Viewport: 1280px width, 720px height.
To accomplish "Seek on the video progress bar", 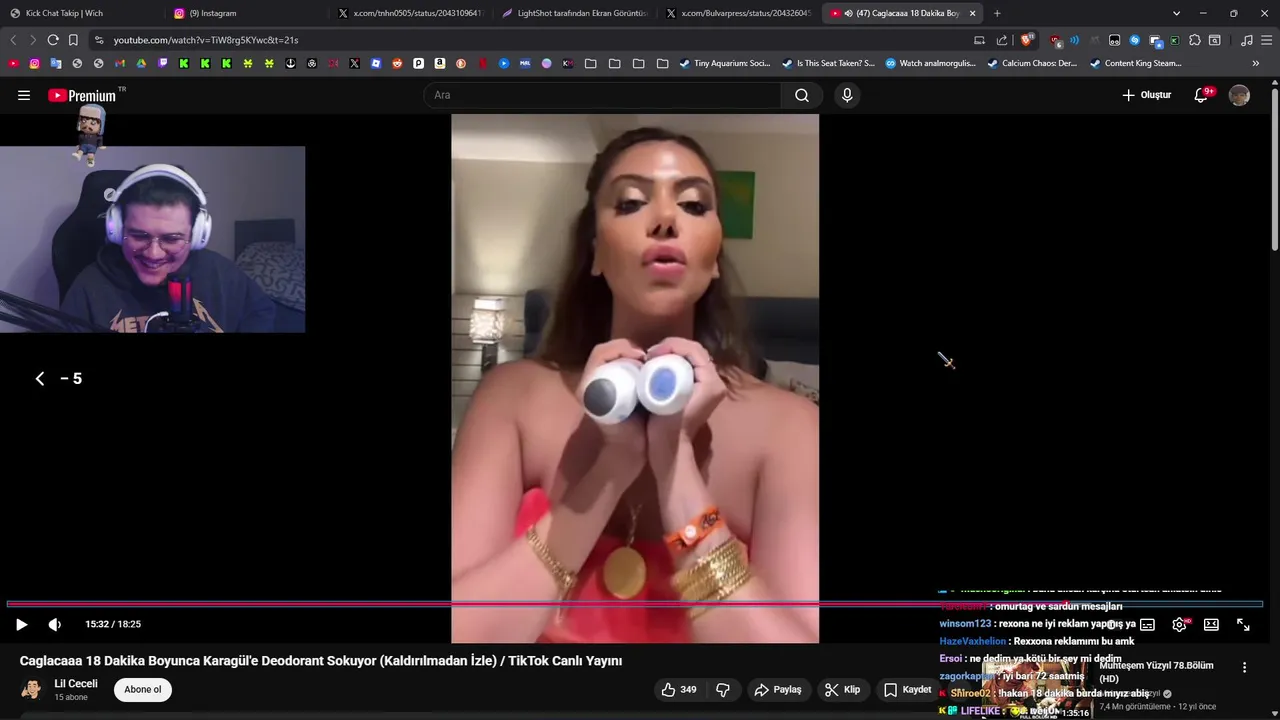I will point(635,604).
